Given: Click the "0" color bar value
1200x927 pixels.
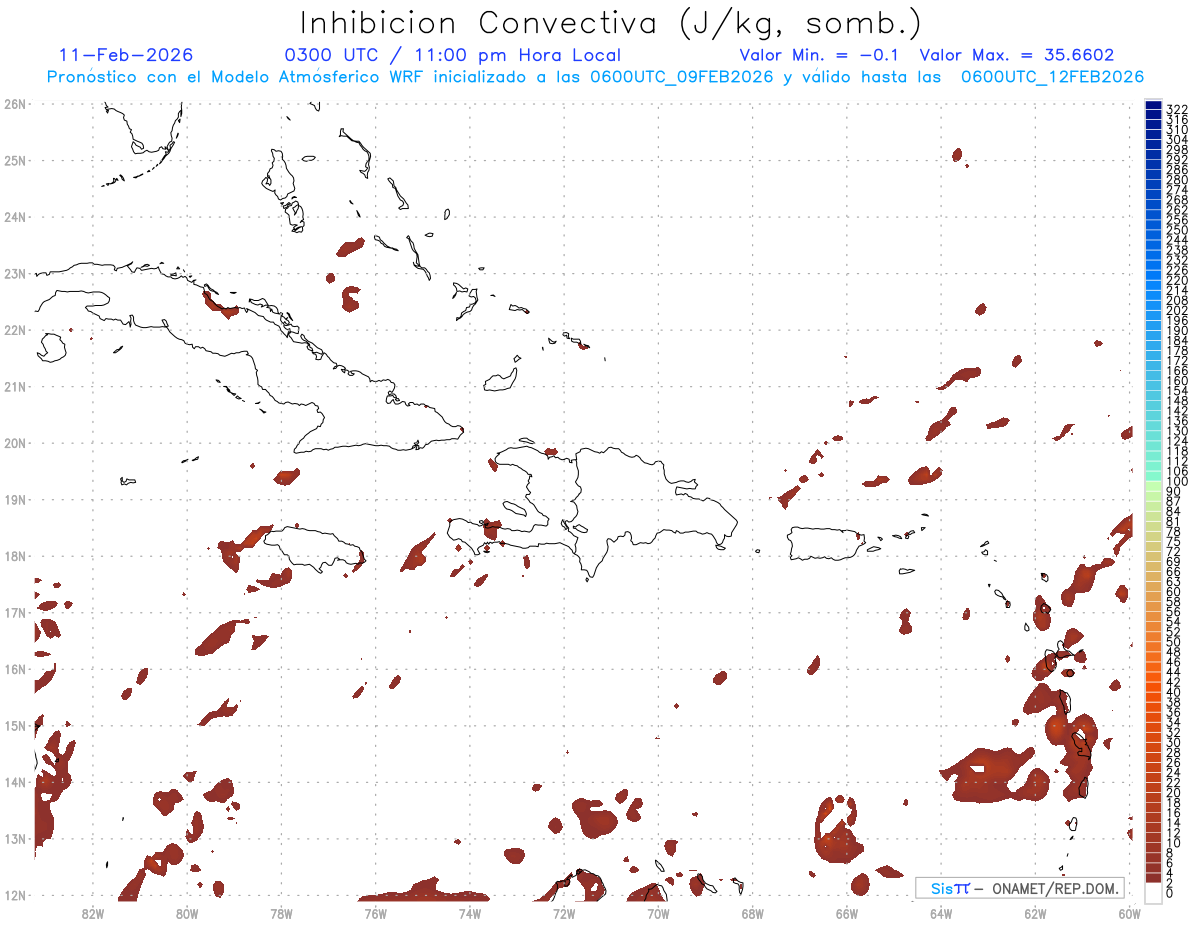Looking at the screenshot, I should 1169,893.
